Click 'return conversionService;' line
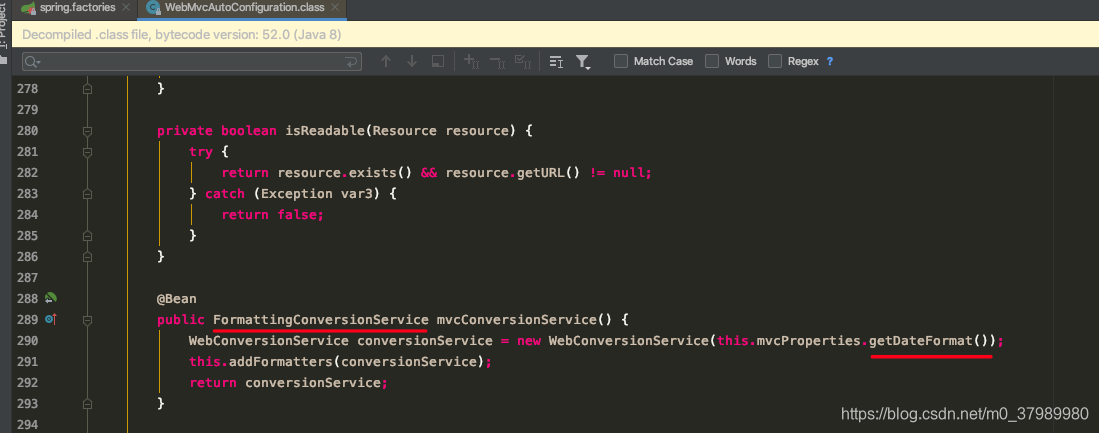Viewport: 1099px width, 433px height. tap(288, 383)
